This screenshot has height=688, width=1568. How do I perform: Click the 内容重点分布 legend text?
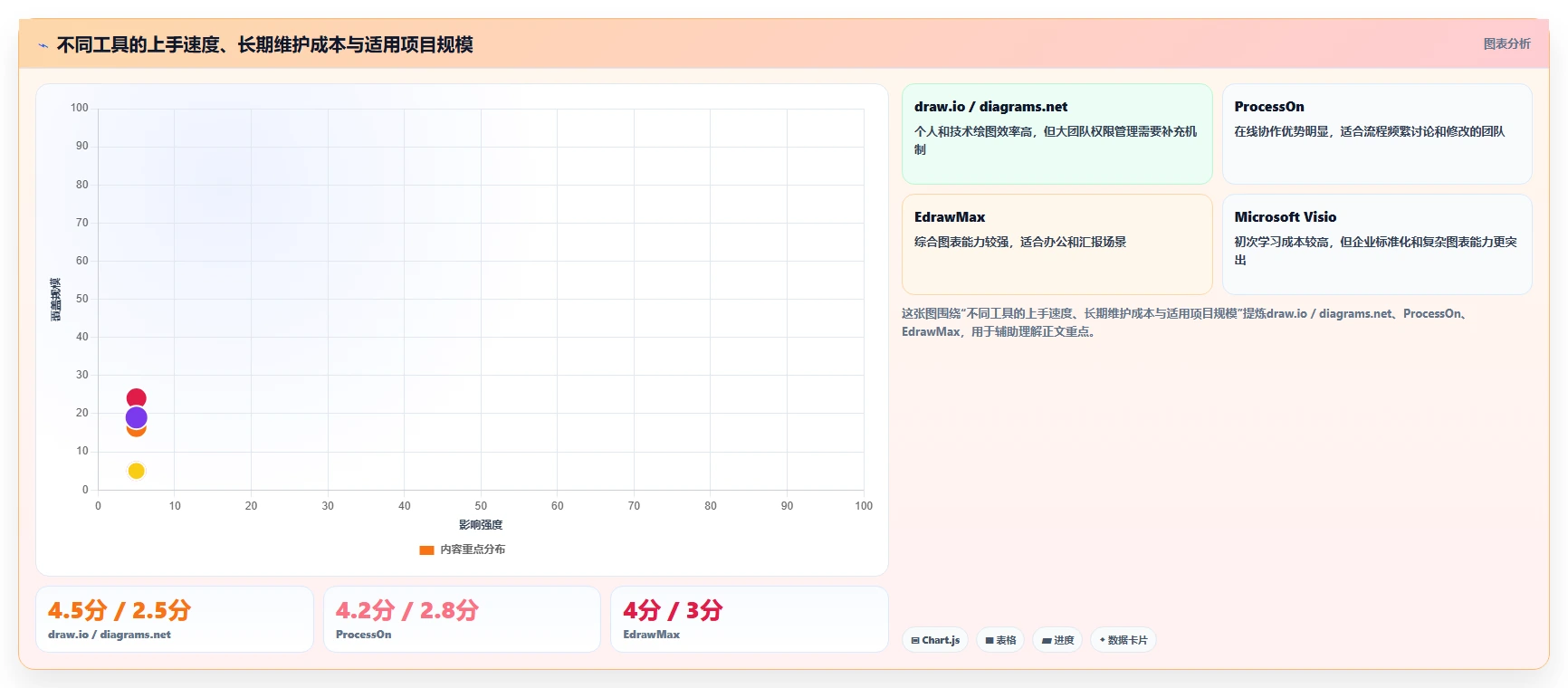[473, 549]
